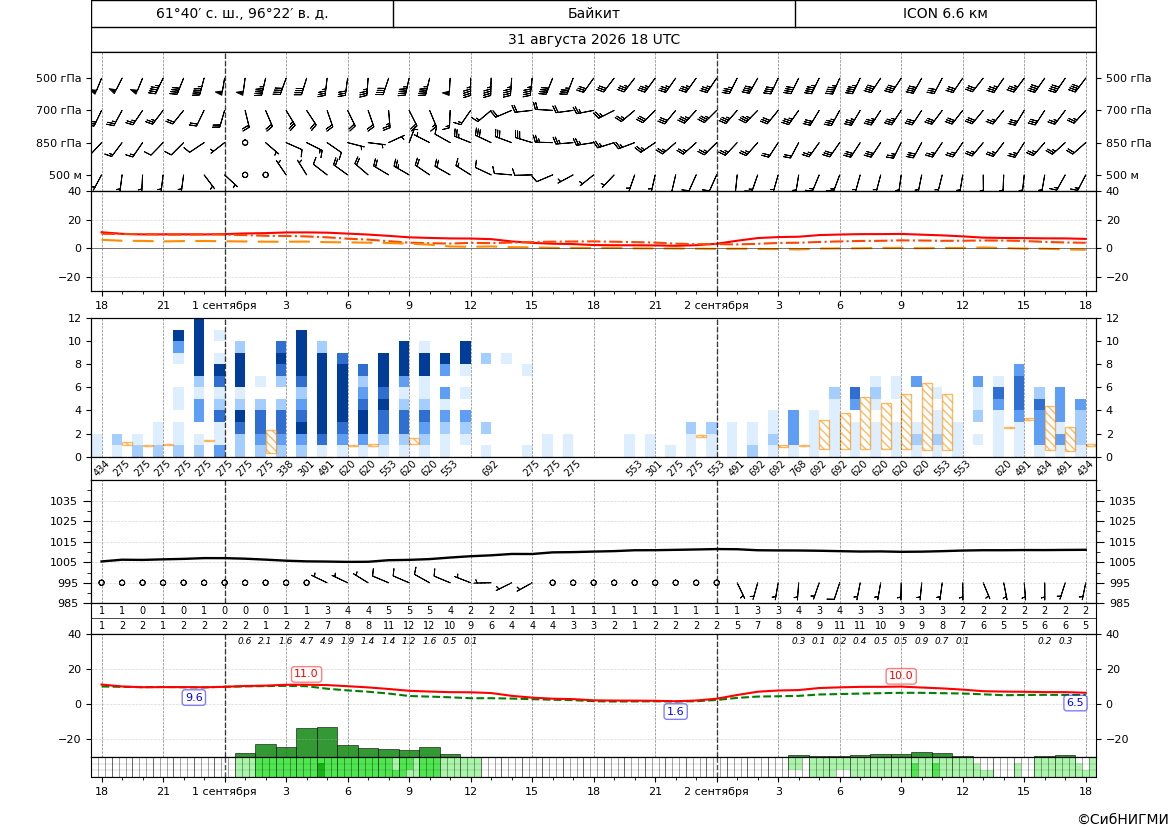Click the blue 6.5 temperature label

point(1074,702)
